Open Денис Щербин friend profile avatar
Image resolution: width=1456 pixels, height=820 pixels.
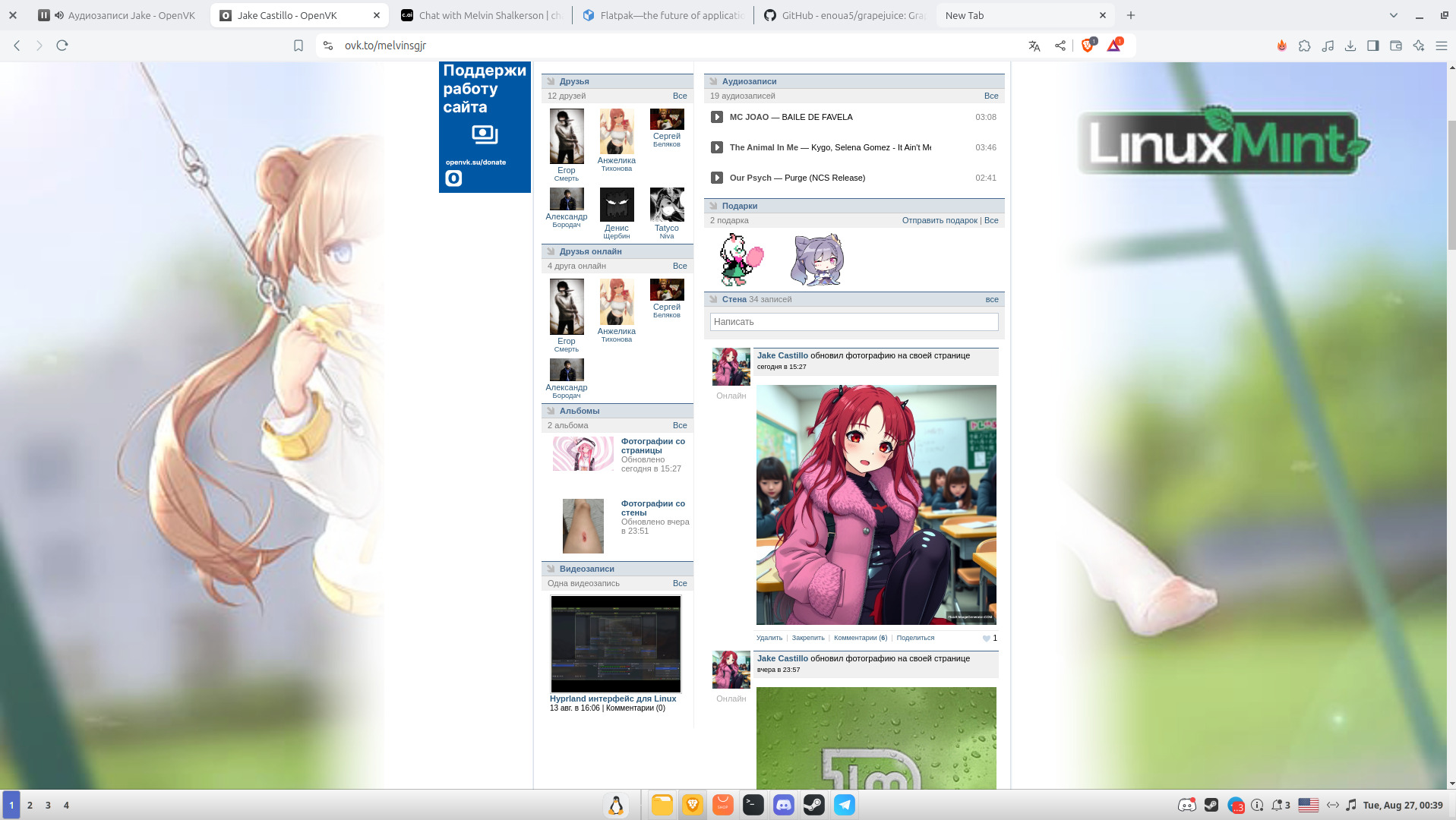[x=617, y=204]
